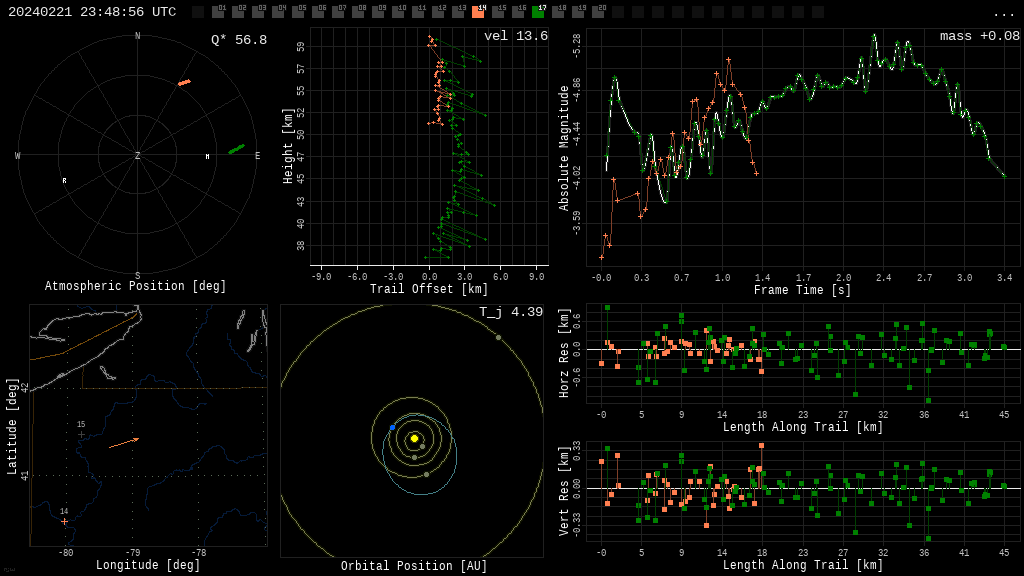Click the mass +0.08 readout
1024x576 pixels.
coord(979,36)
